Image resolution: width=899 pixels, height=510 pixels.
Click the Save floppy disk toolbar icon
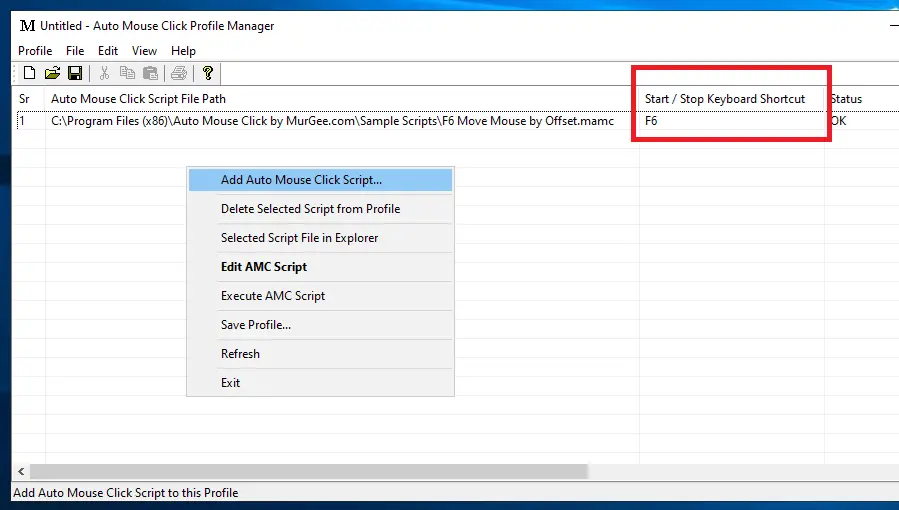(75, 73)
